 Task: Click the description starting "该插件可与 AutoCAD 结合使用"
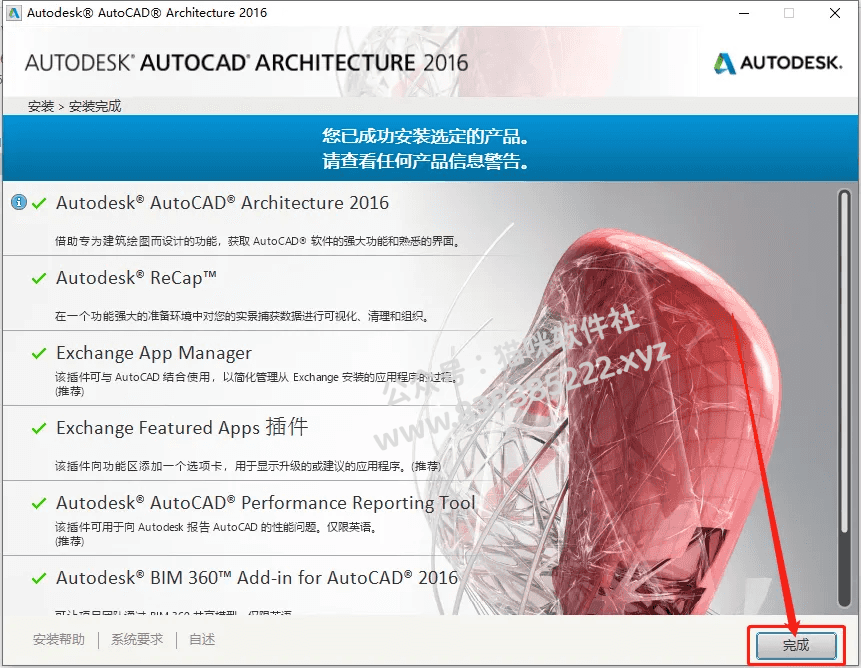(255, 384)
